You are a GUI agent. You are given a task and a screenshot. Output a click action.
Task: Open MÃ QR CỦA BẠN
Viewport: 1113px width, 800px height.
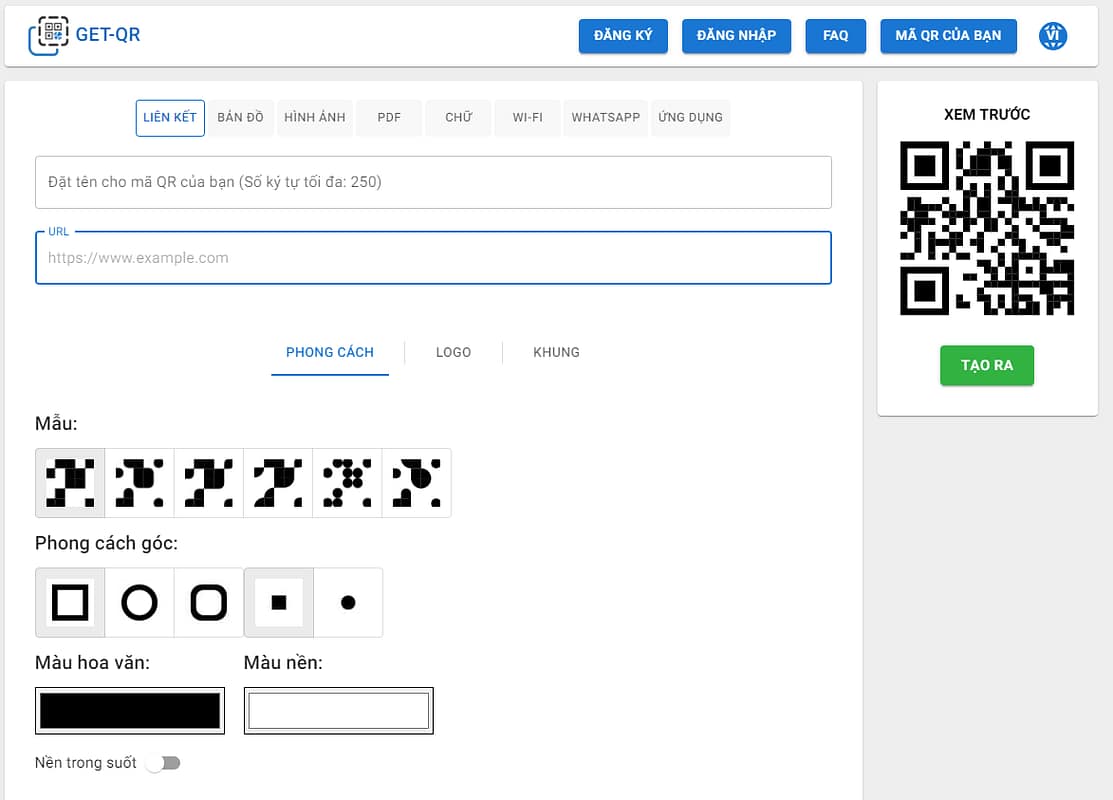pyautogui.click(x=948, y=36)
